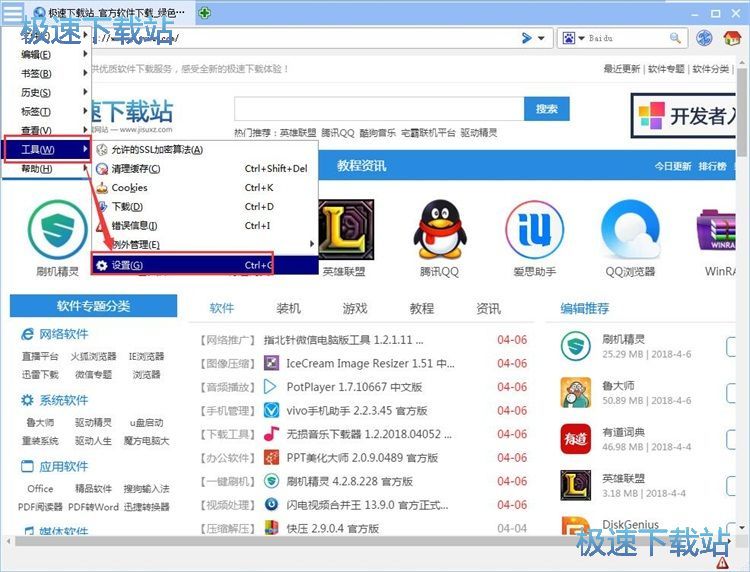Open the 工具 menu item
Viewport: 750px width, 572px height.
[x=40, y=150]
